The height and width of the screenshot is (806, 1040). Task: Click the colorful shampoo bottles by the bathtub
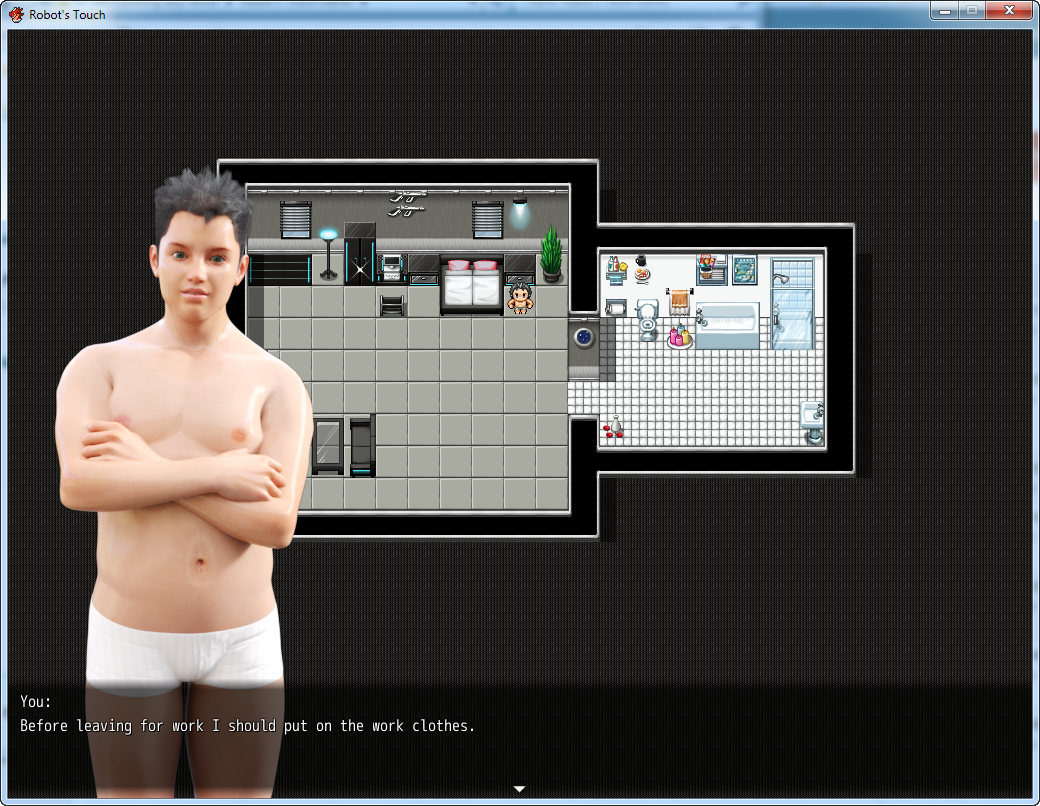pyautogui.click(x=679, y=336)
